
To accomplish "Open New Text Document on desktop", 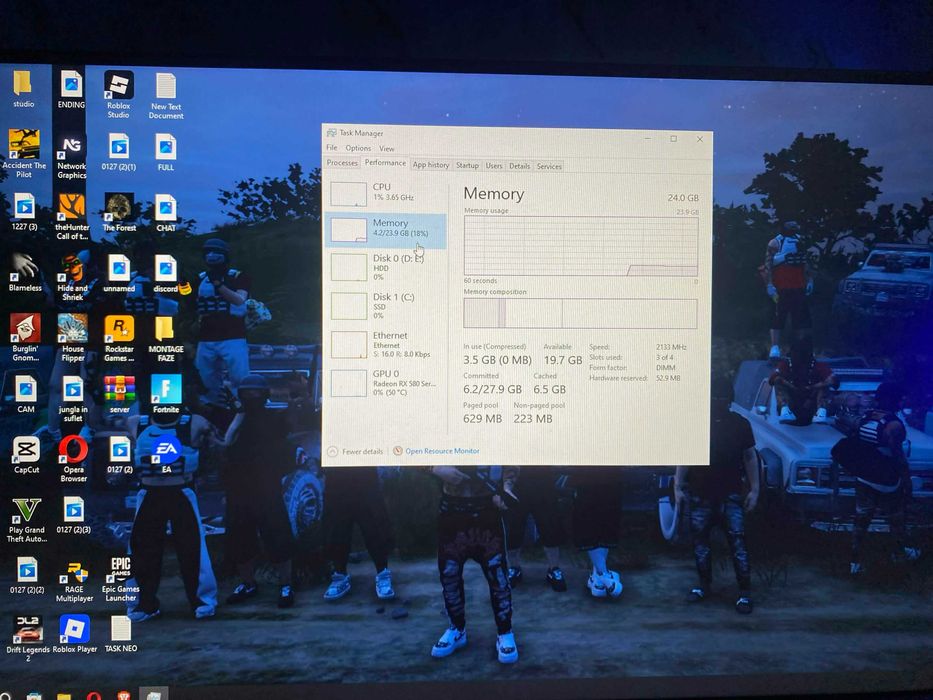I will 166,95.
